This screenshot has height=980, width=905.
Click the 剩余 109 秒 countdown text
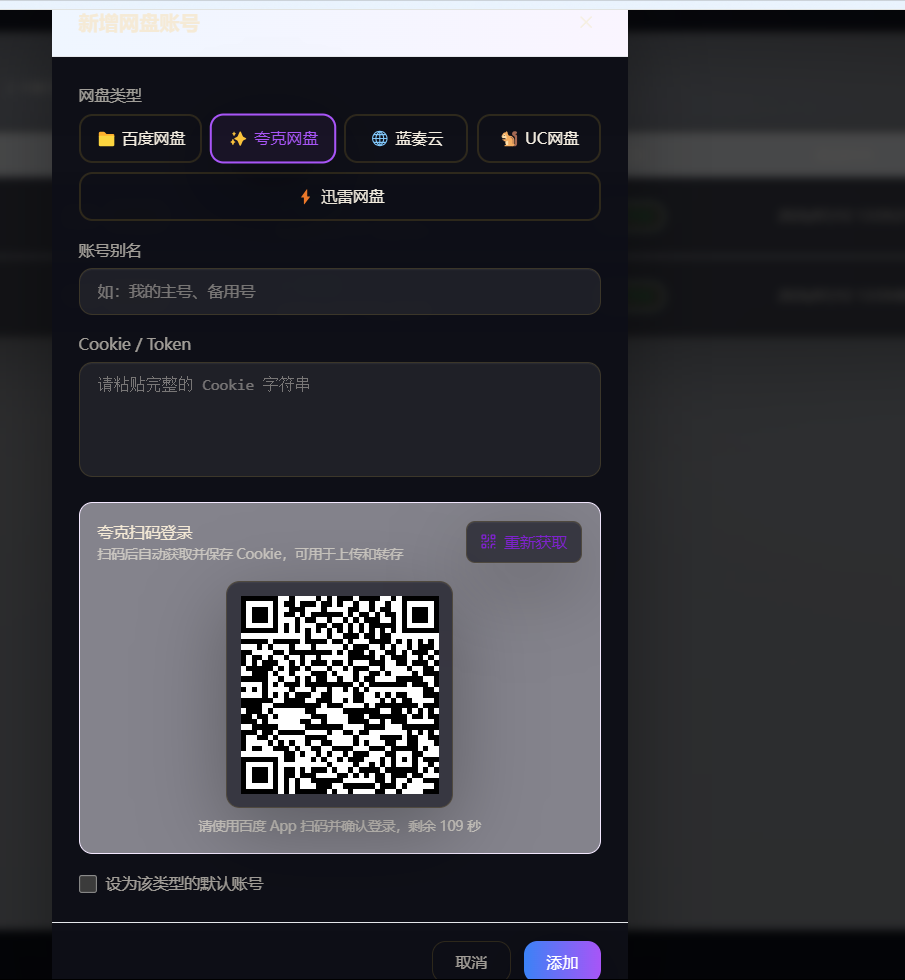pyautogui.click(x=444, y=826)
